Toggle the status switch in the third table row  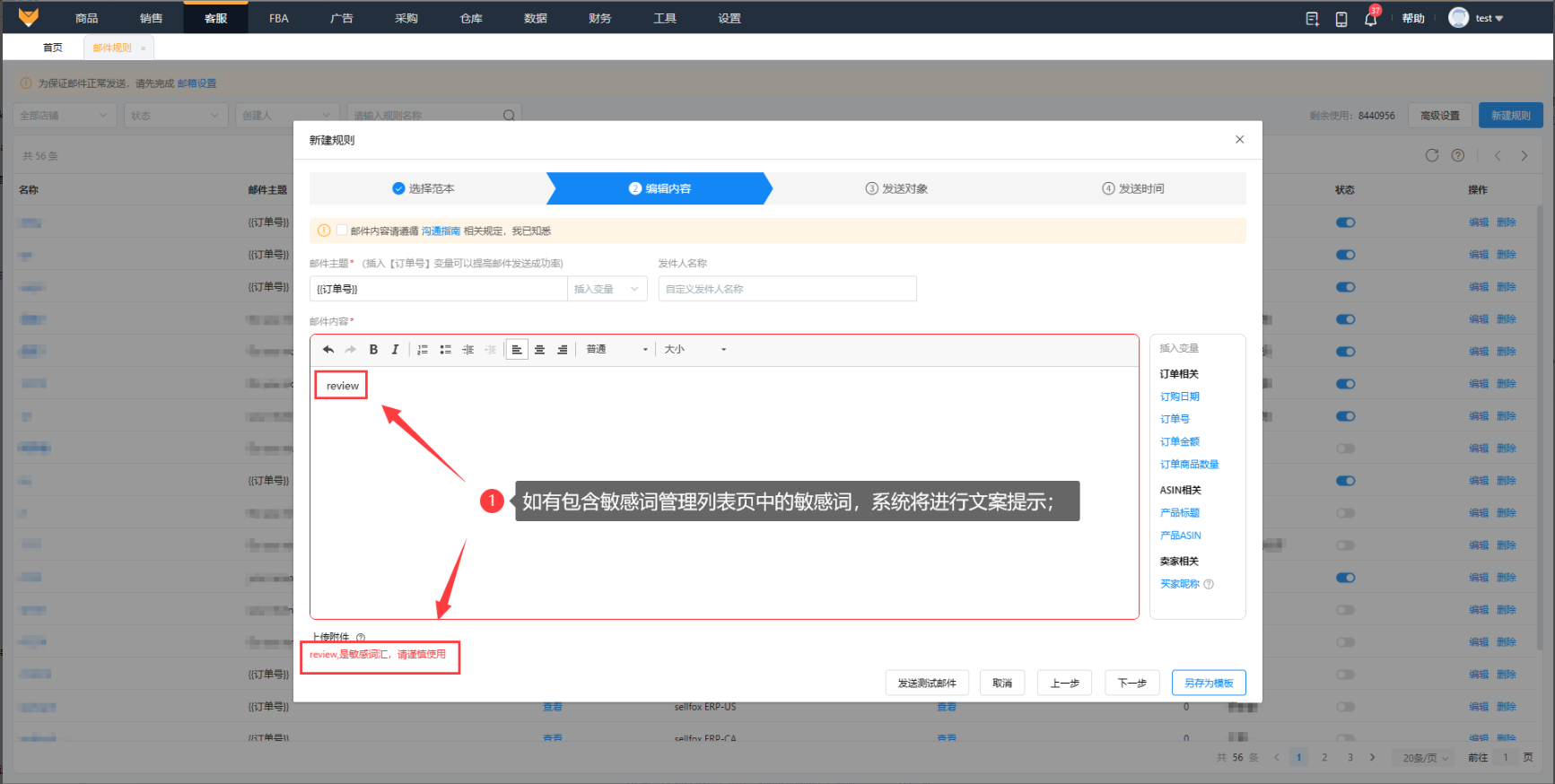click(1345, 287)
